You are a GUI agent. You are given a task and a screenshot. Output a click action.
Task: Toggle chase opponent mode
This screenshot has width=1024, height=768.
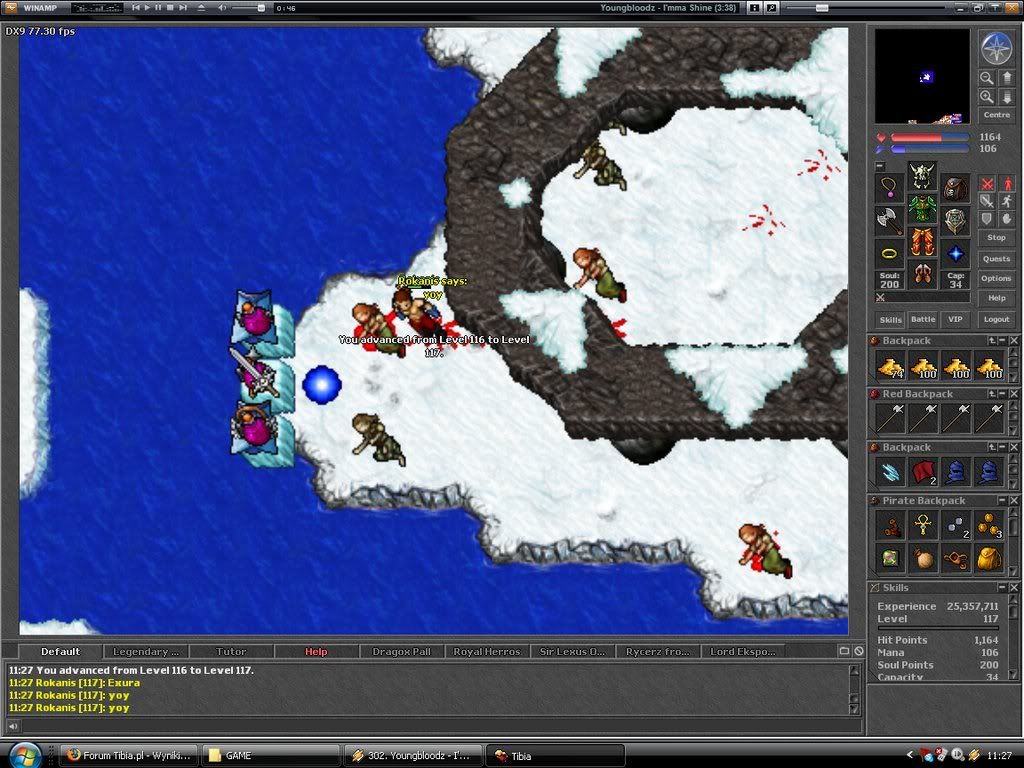click(1007, 201)
